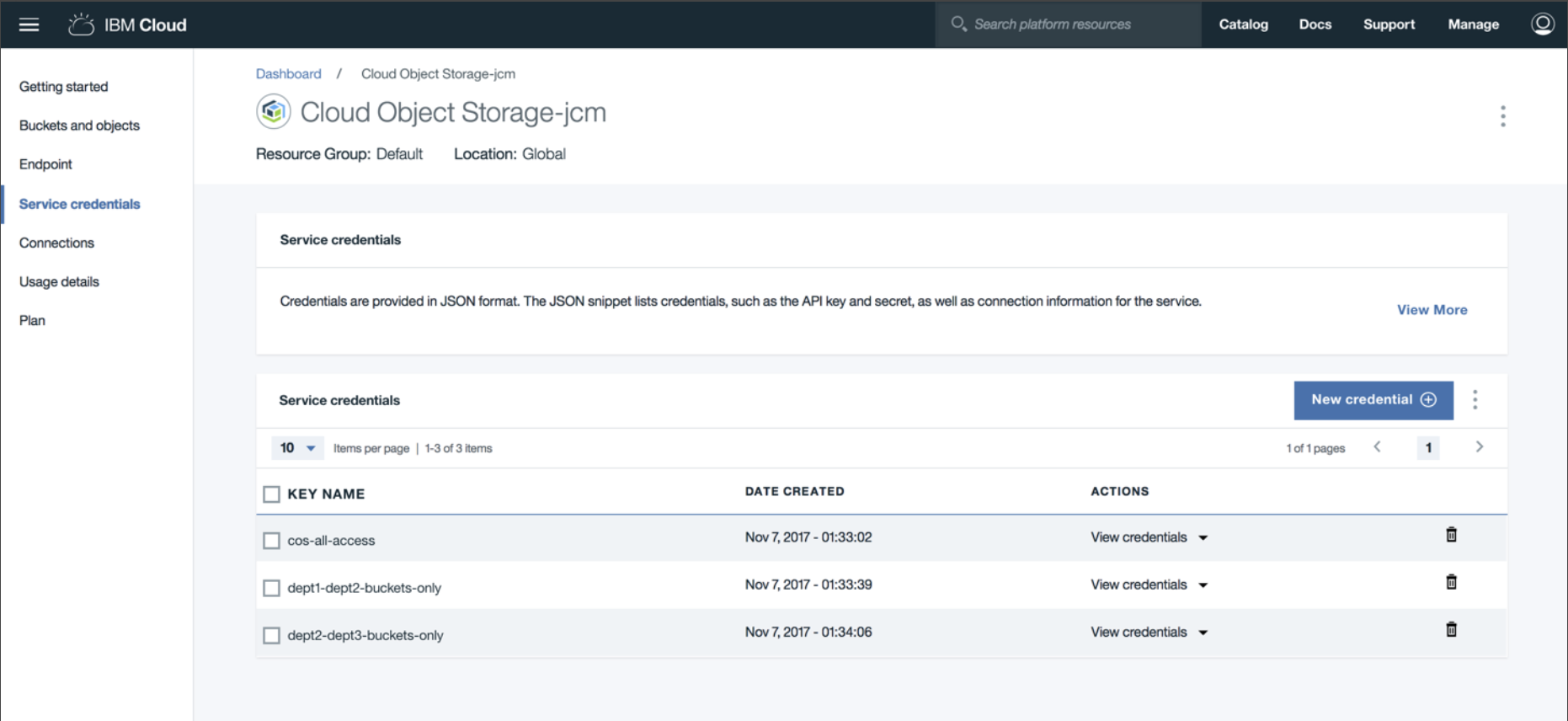Focus the Search platform resources field
1568x721 pixels.
tap(1068, 24)
